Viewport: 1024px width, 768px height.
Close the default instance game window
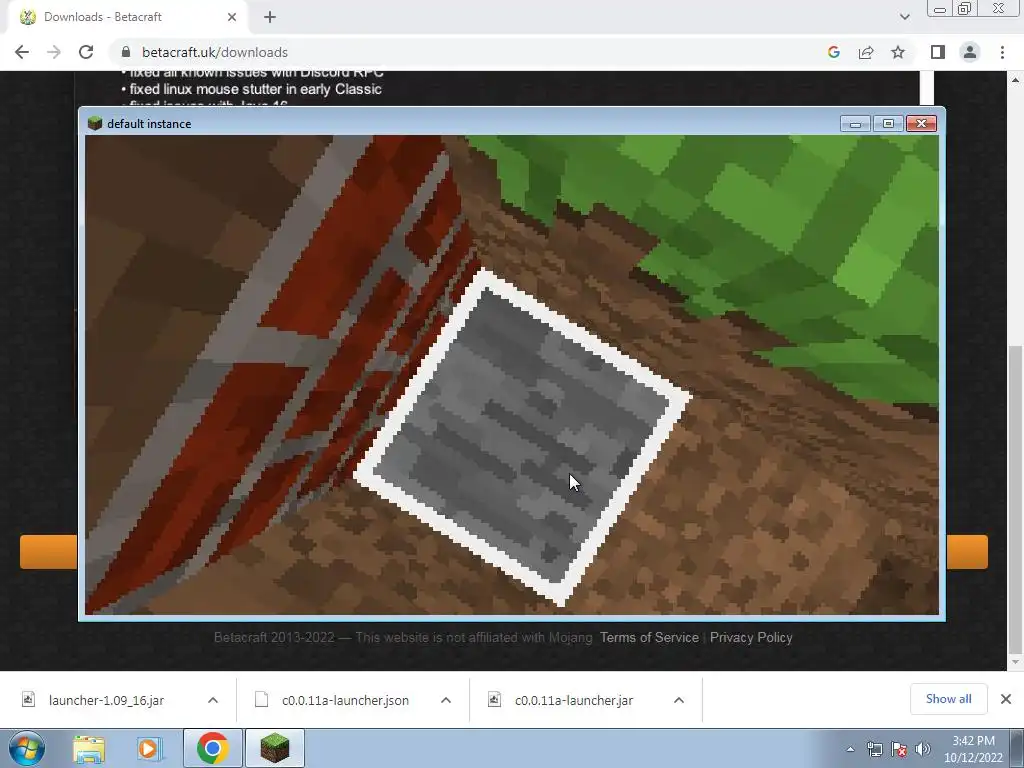point(921,123)
